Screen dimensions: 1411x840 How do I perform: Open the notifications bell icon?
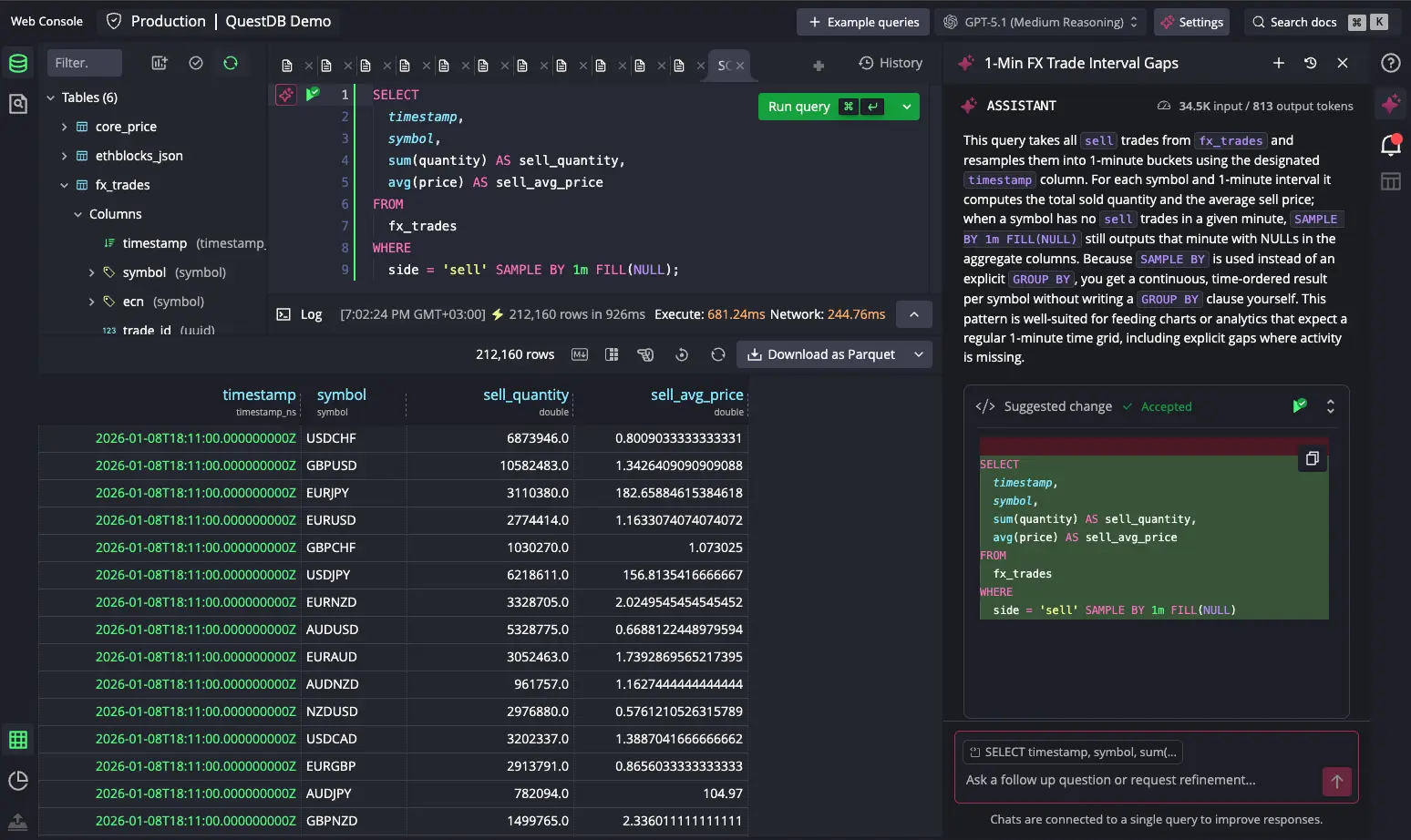(x=1391, y=144)
